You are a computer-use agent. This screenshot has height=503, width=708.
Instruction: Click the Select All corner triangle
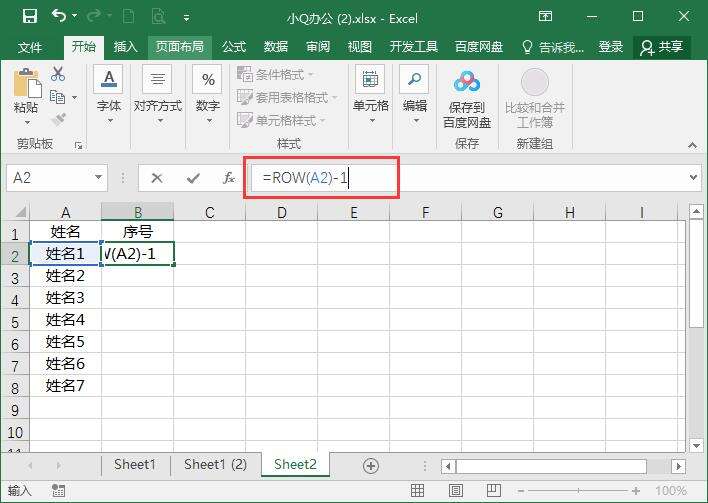tap(19, 212)
